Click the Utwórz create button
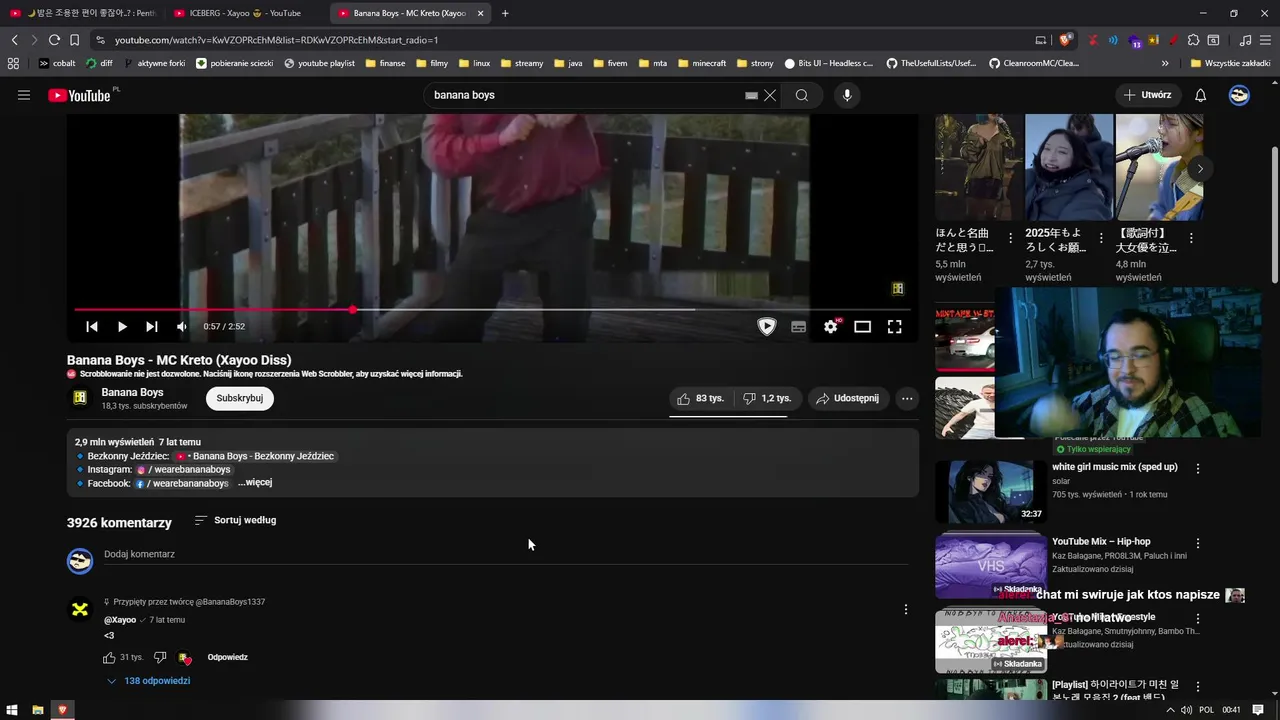Screen dimensions: 1280x720 [1147, 95]
